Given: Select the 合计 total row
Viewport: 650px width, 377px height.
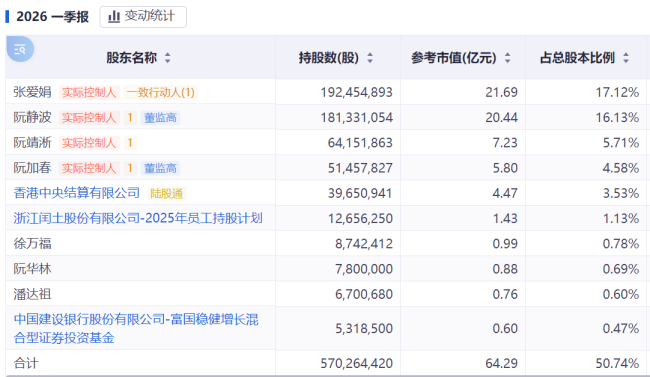Looking at the screenshot, I should 327,363.
